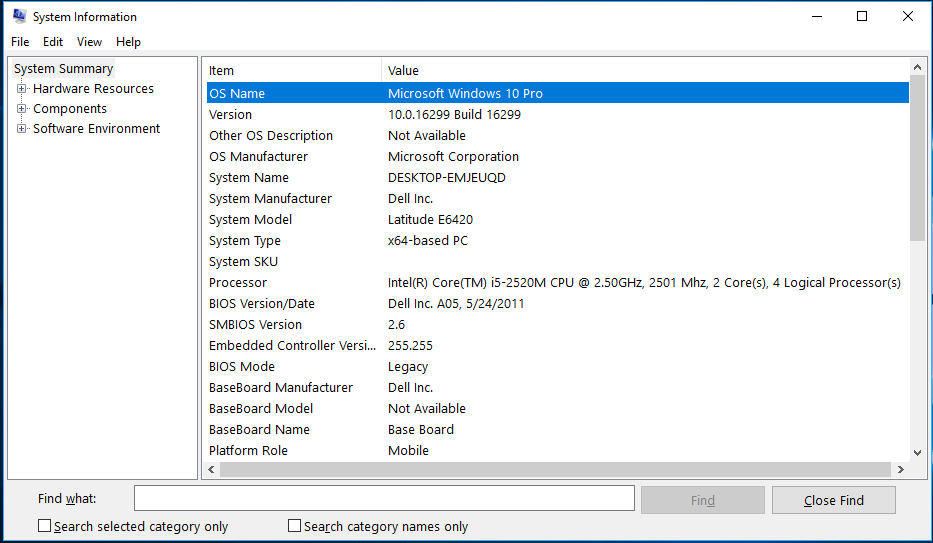Image resolution: width=933 pixels, height=543 pixels.
Task: Minimize the System Information window
Action: (816, 17)
